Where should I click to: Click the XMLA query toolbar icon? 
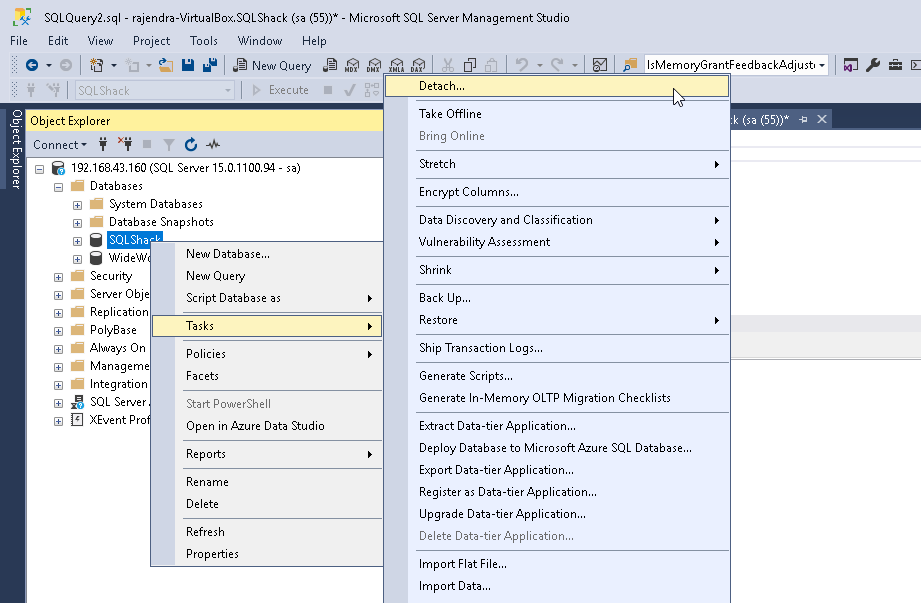(x=395, y=65)
